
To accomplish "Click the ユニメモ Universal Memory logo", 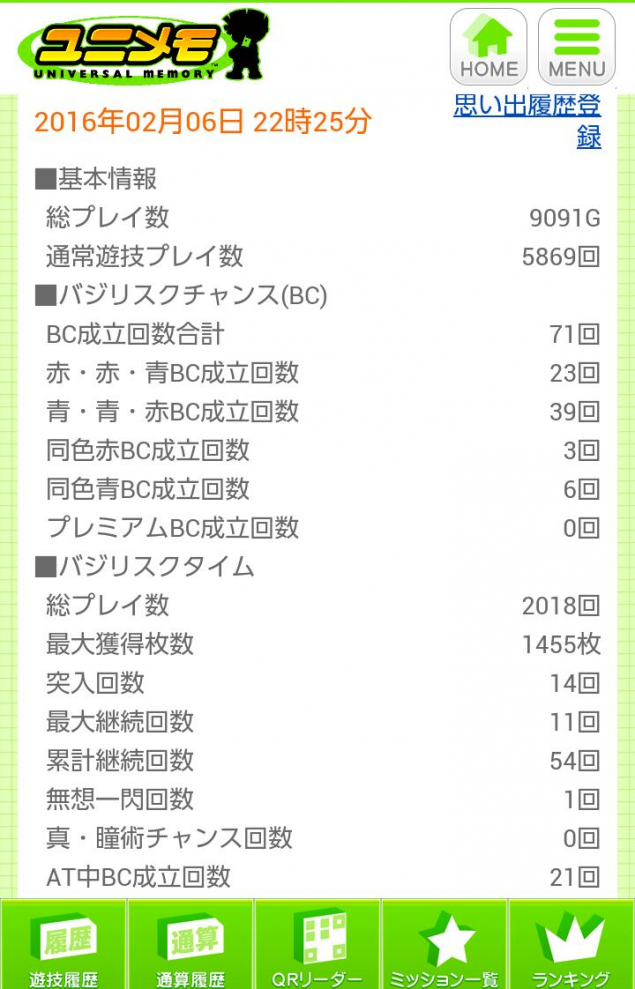I will (143, 47).
